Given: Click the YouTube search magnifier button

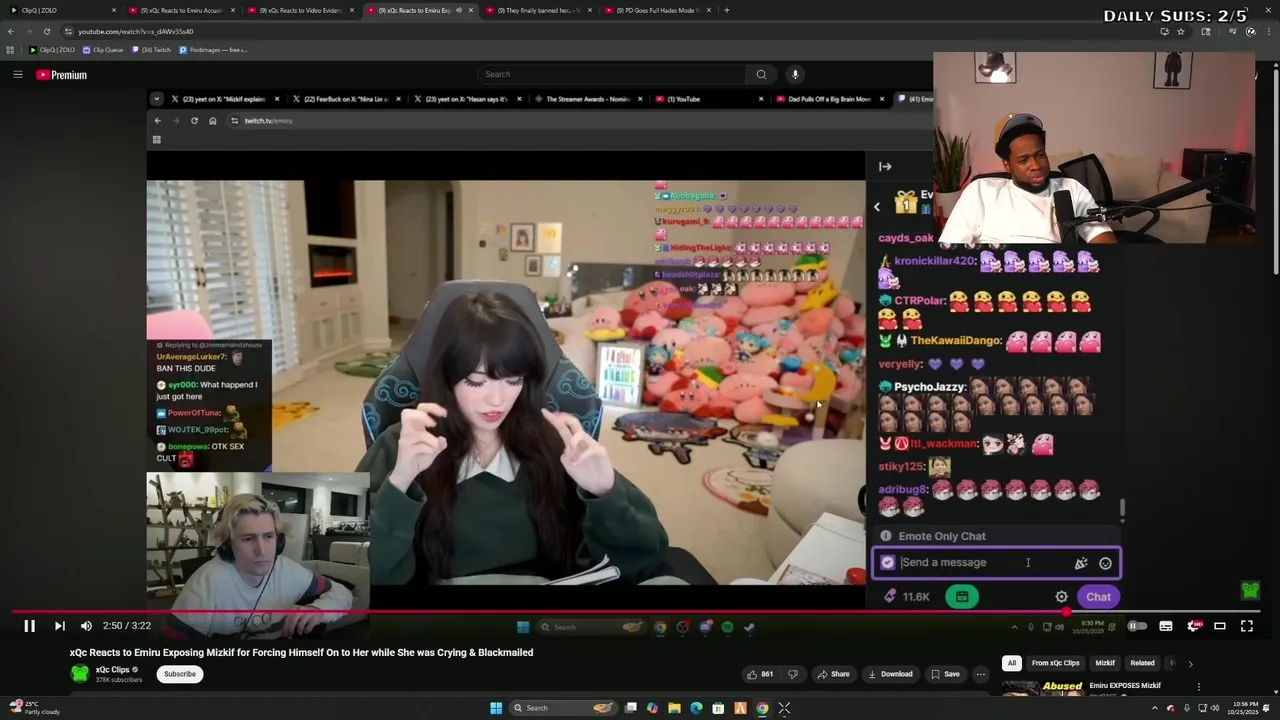Looking at the screenshot, I should pyautogui.click(x=761, y=74).
